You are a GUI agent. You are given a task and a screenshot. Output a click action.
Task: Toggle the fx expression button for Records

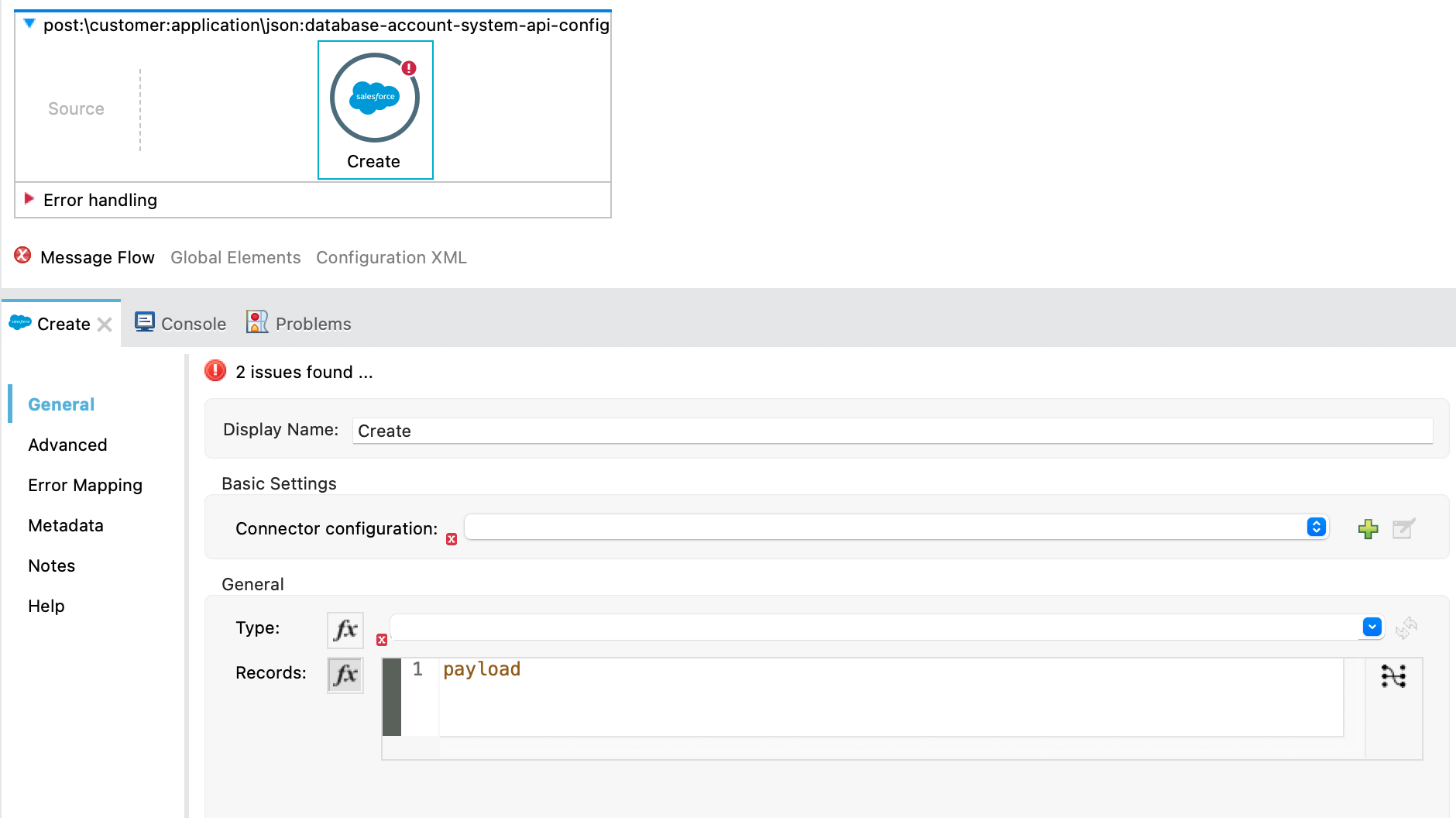point(345,675)
